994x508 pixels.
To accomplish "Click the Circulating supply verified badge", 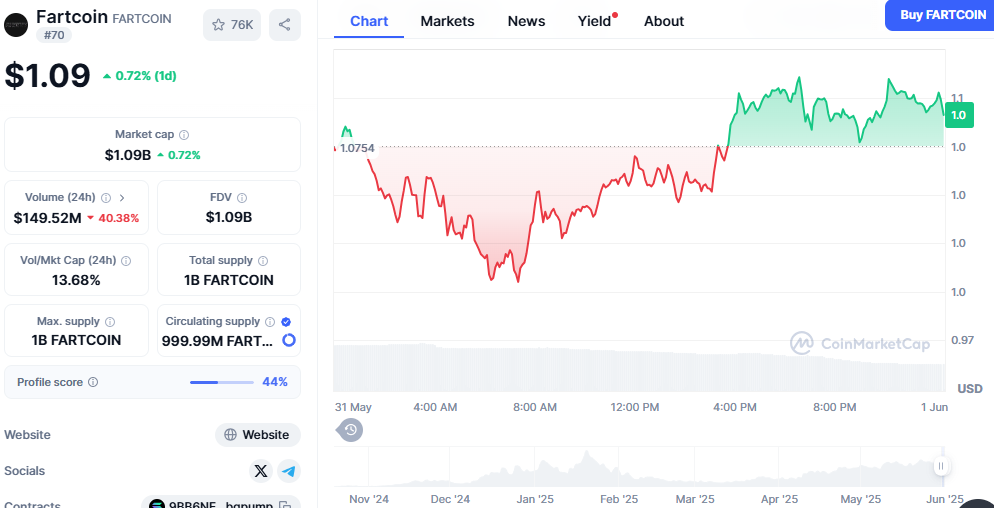I will coord(286,322).
